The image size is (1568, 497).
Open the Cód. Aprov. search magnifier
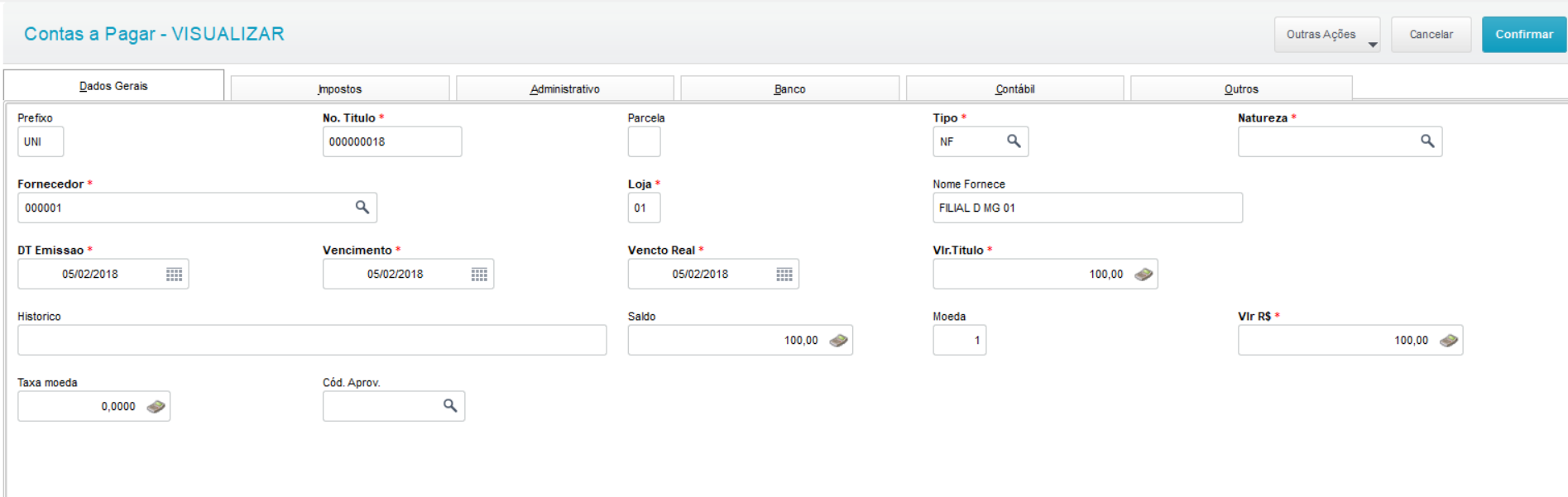(450, 406)
